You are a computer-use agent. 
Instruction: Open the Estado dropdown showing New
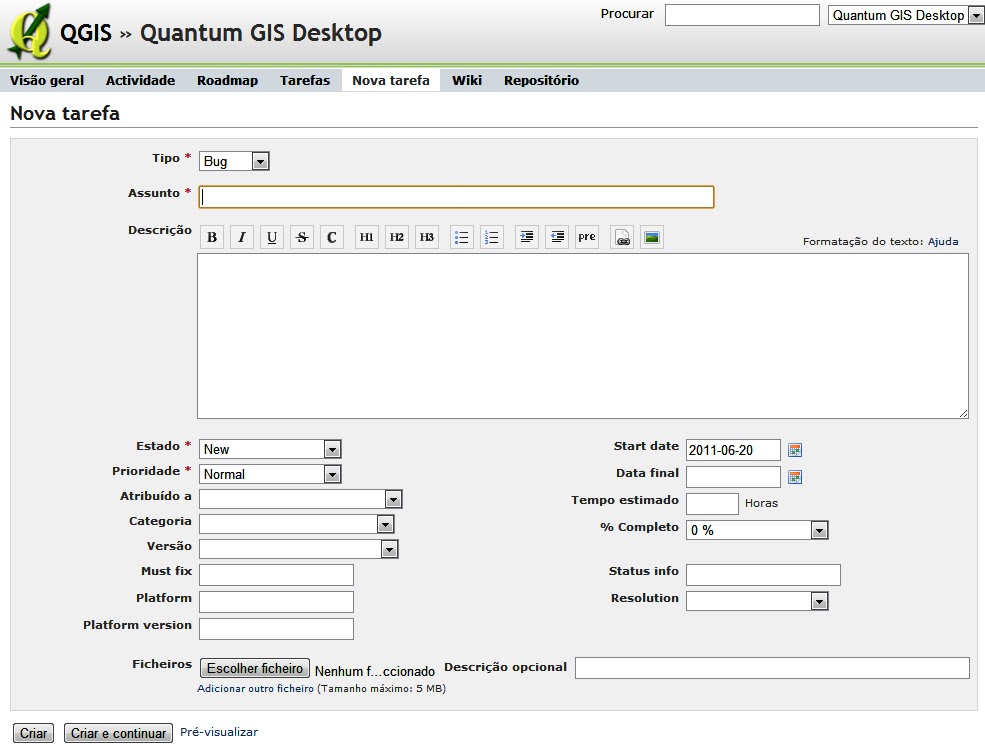[x=270, y=449]
